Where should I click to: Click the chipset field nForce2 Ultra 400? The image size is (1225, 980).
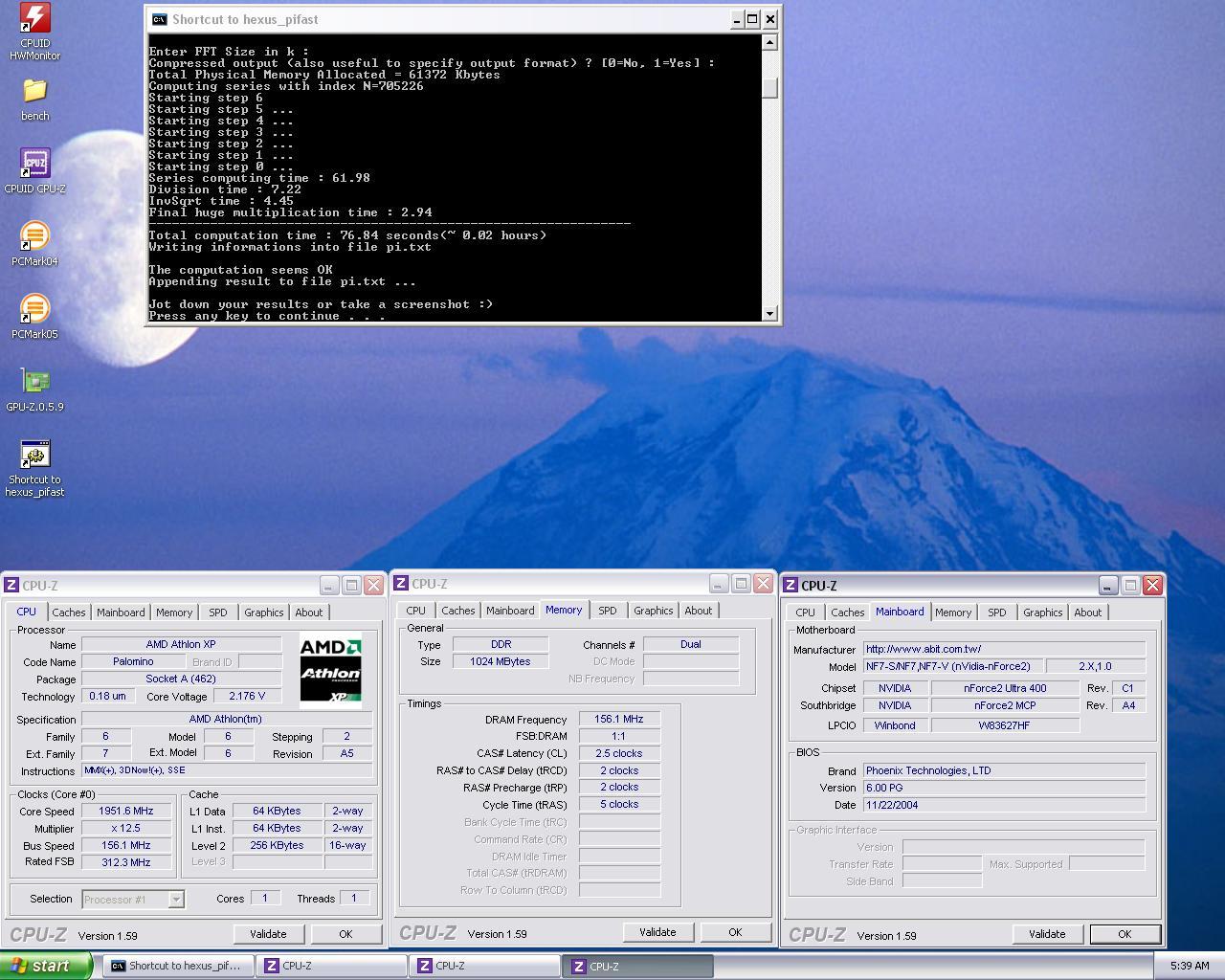point(1005,688)
